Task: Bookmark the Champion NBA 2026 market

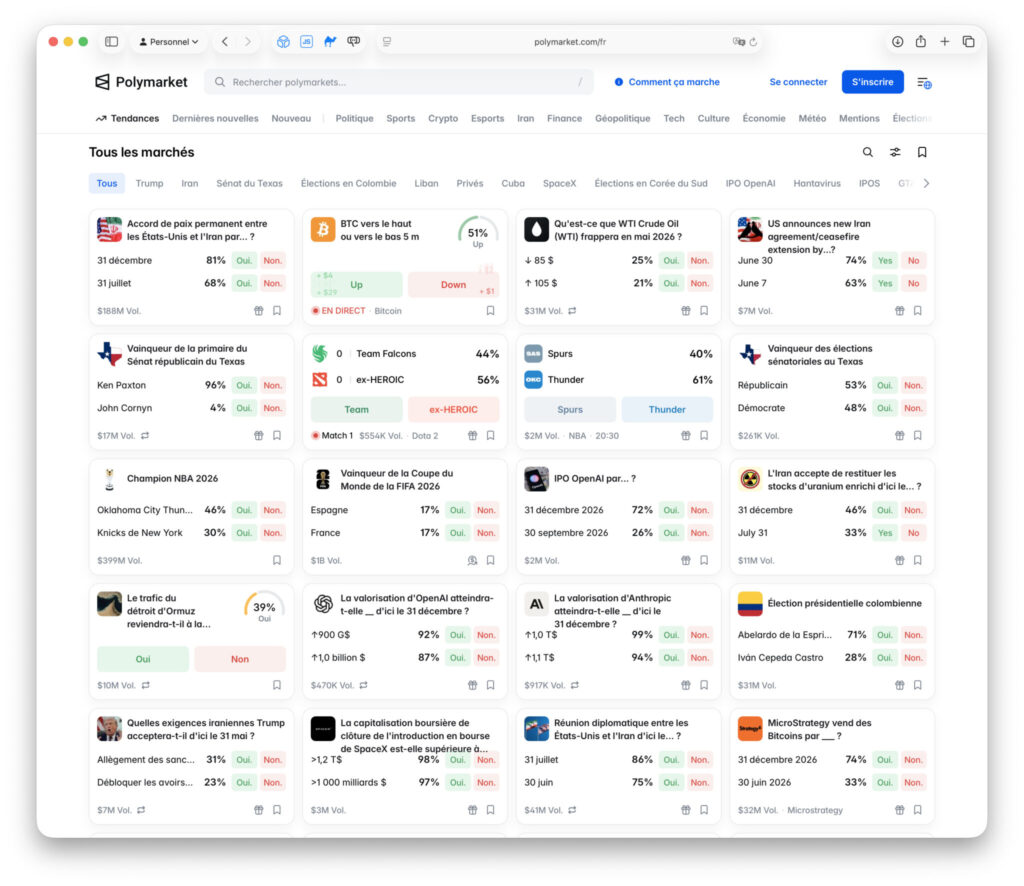Action: 277,560
